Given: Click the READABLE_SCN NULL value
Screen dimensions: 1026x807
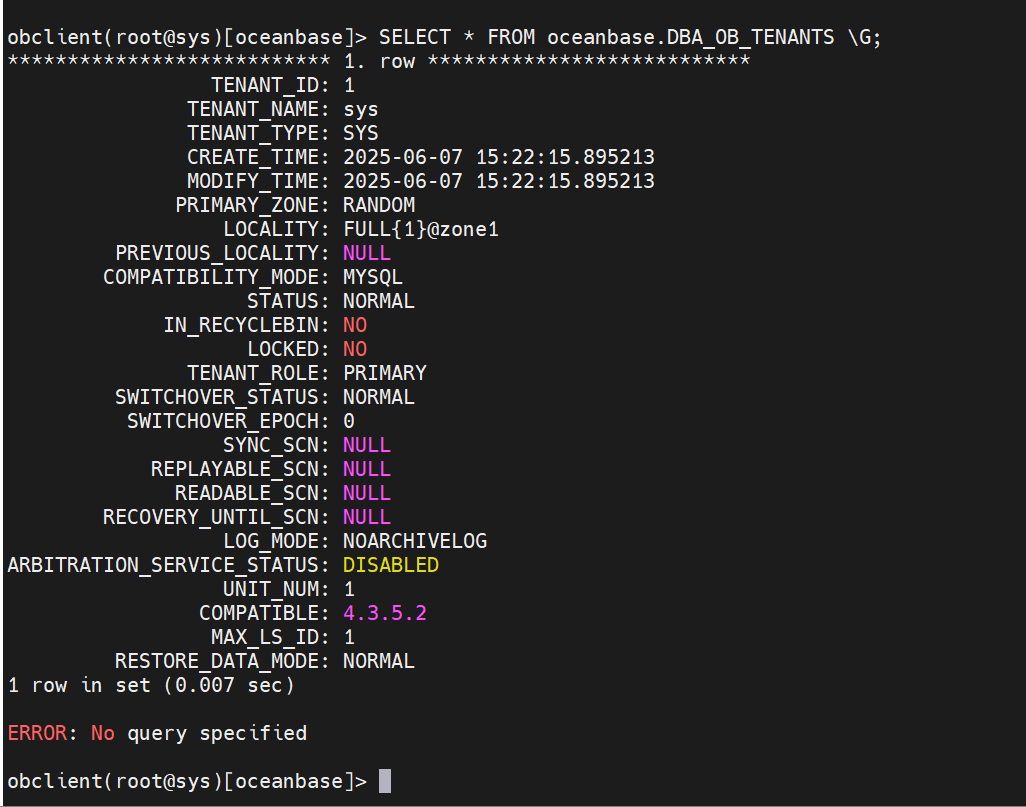Looking at the screenshot, I should (x=367, y=493).
